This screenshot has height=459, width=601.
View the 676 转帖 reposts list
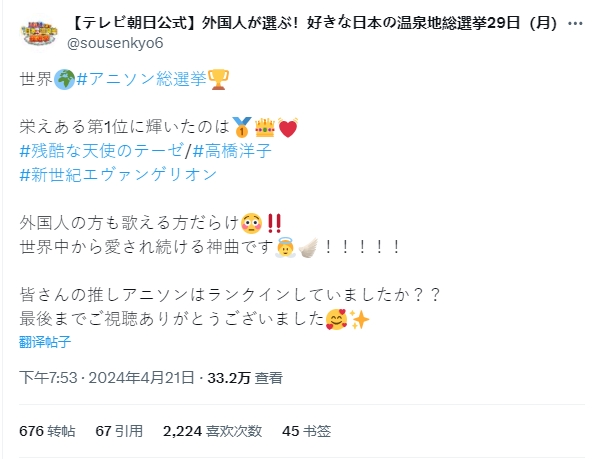coord(47,431)
